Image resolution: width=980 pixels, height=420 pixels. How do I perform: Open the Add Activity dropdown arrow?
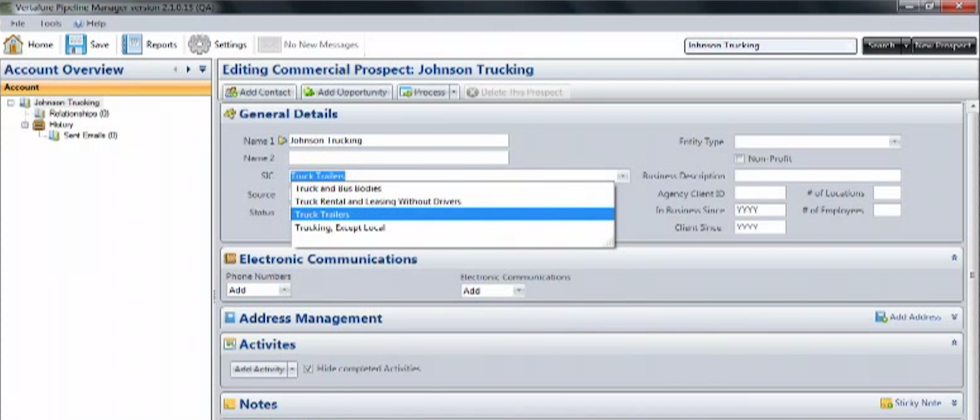292,369
